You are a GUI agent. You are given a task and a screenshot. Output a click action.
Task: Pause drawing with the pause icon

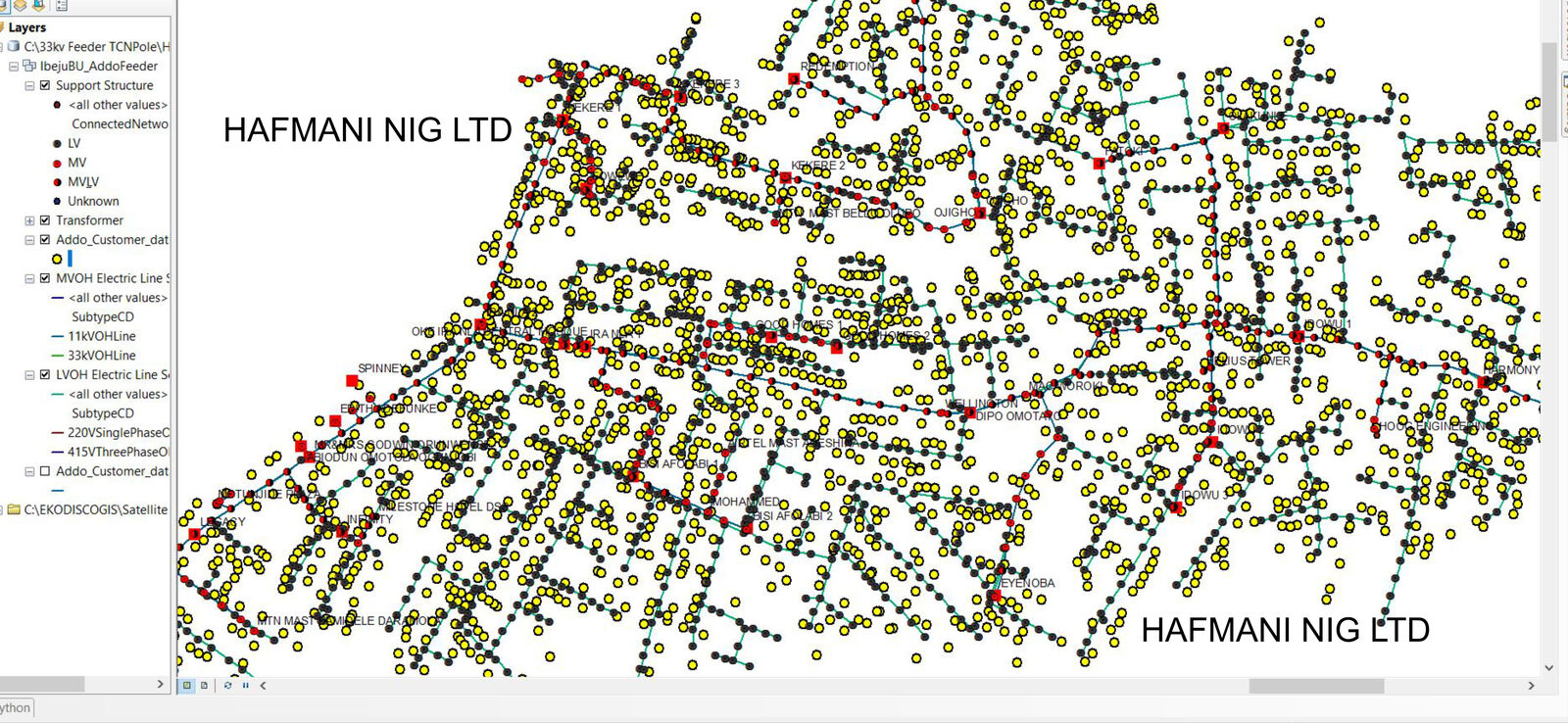(x=245, y=686)
